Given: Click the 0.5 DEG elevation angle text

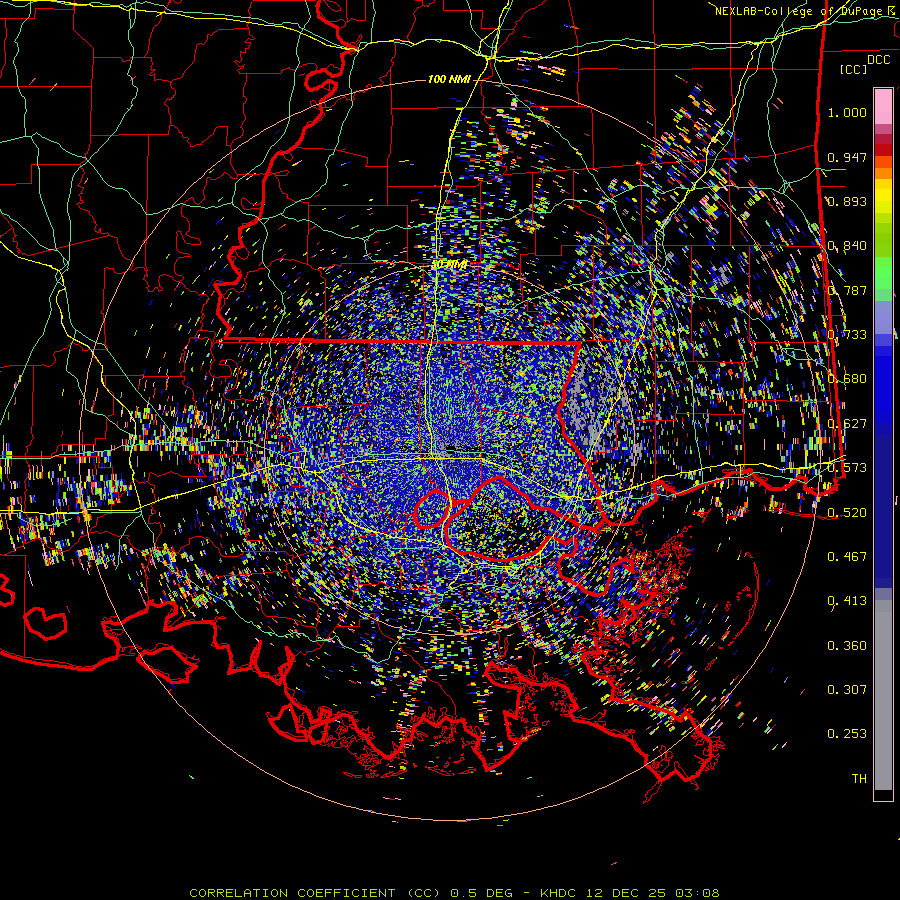Looking at the screenshot, I should pyautogui.click(x=481, y=893).
